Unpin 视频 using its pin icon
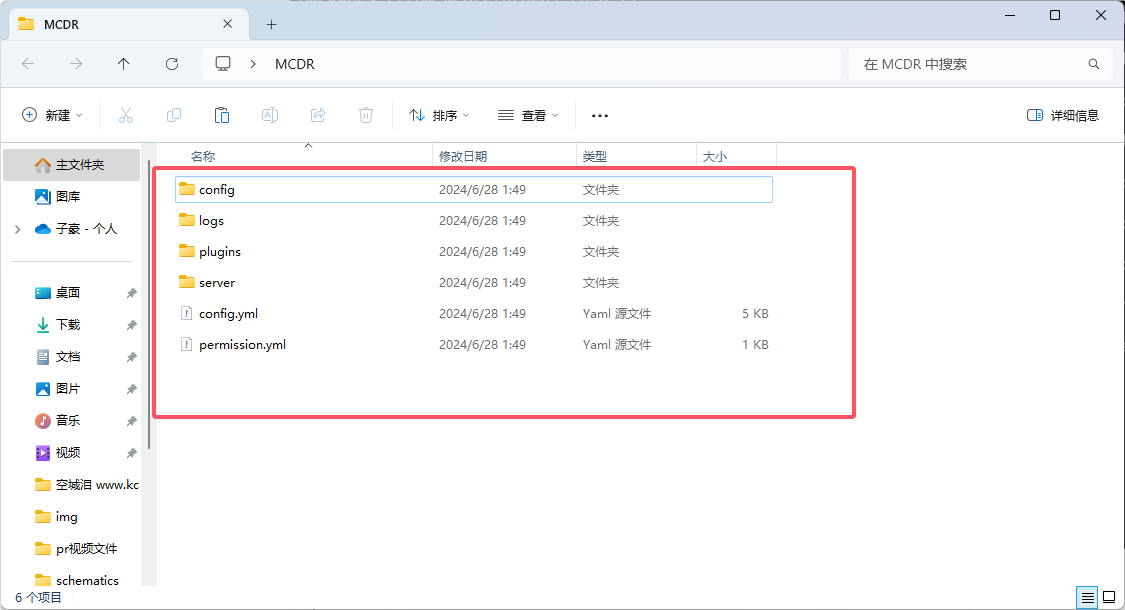This screenshot has width=1125, height=610. click(x=131, y=453)
